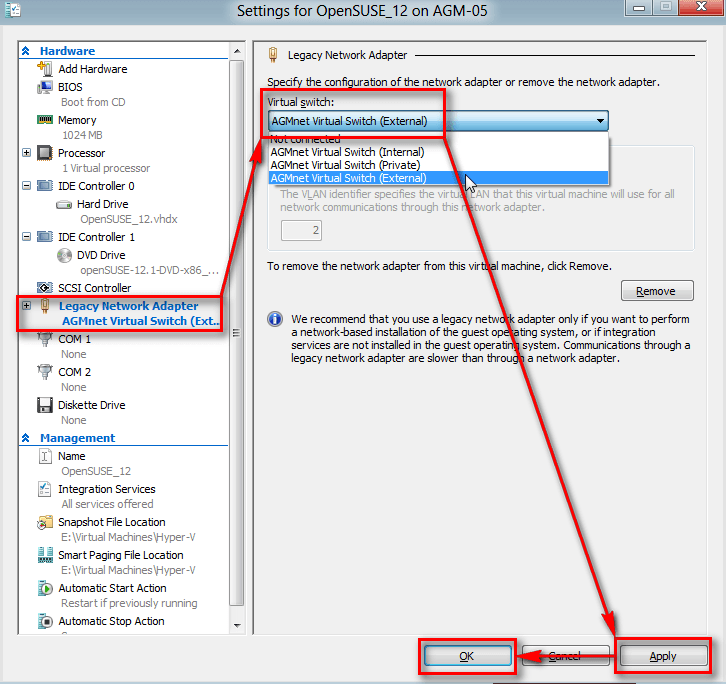Click the Add Hardware icon
The width and height of the screenshot is (726, 684).
(x=44, y=69)
